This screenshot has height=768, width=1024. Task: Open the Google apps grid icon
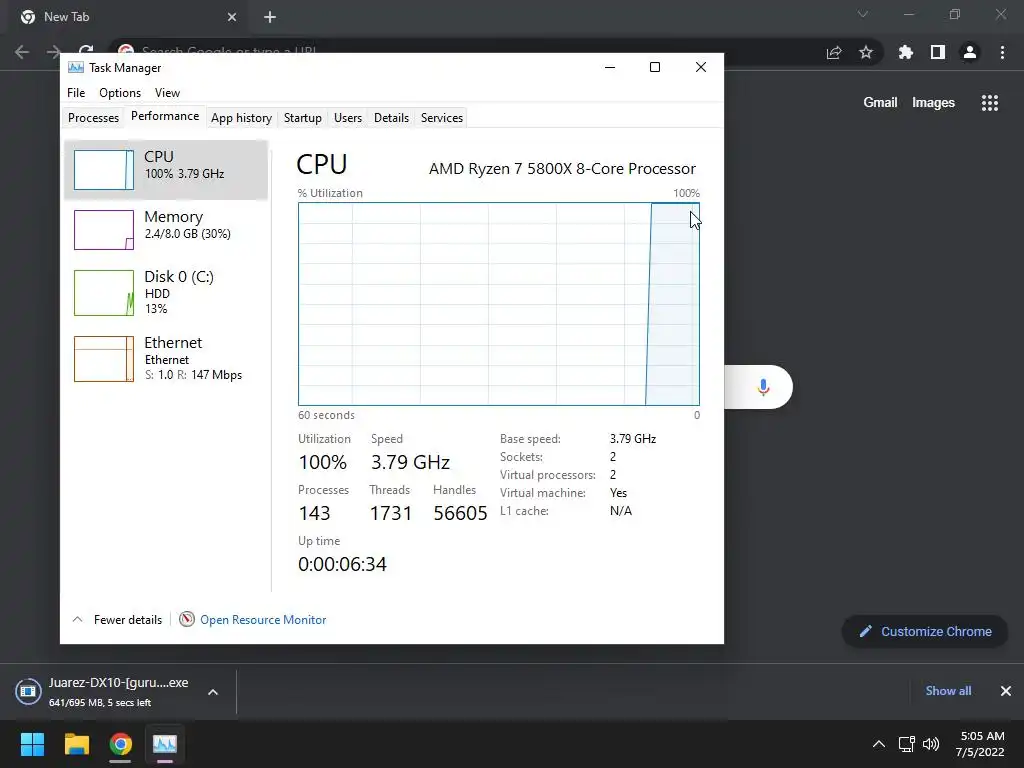(990, 103)
